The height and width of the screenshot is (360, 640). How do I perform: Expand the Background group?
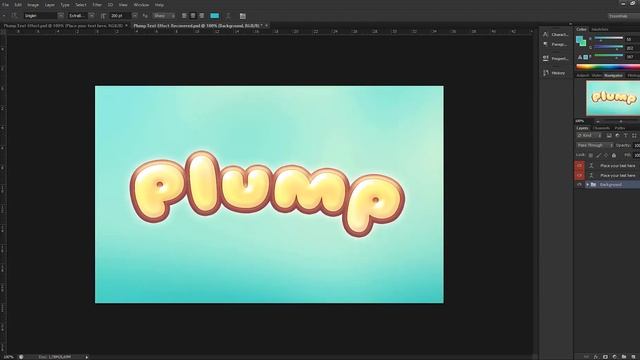[x=587, y=185]
